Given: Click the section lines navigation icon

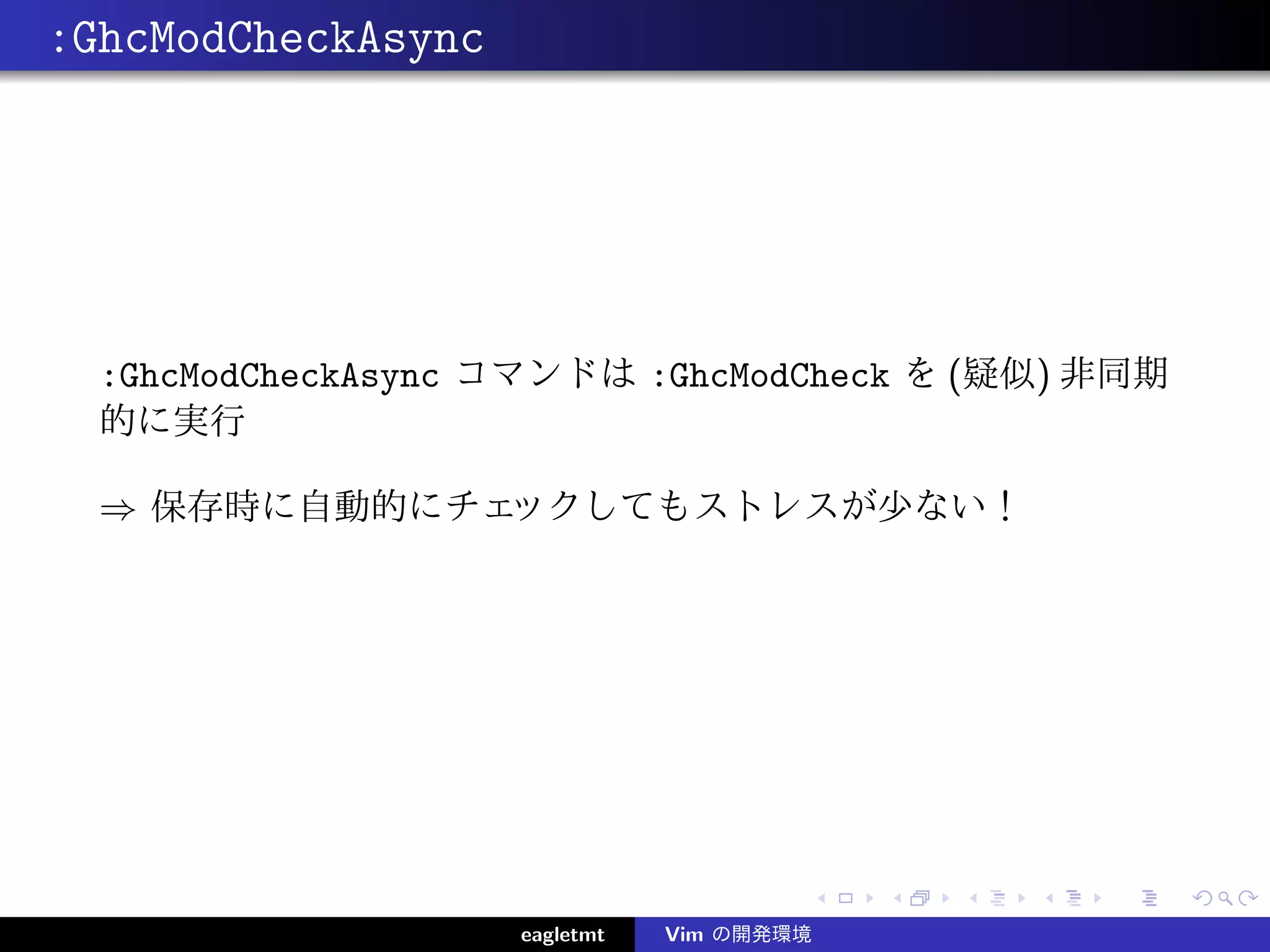Looking at the screenshot, I should tap(1074, 898).
